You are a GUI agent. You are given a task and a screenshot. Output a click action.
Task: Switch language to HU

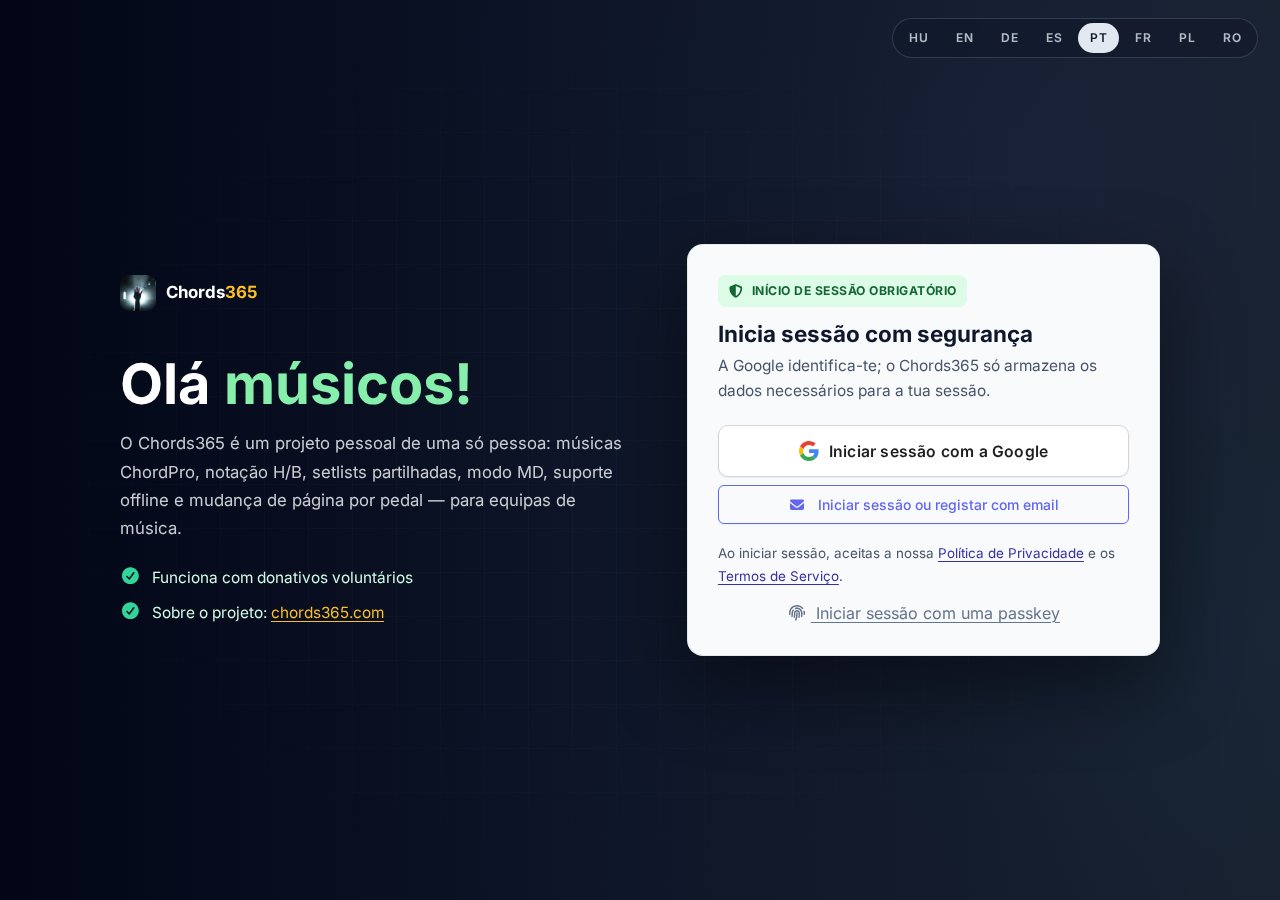tap(918, 38)
